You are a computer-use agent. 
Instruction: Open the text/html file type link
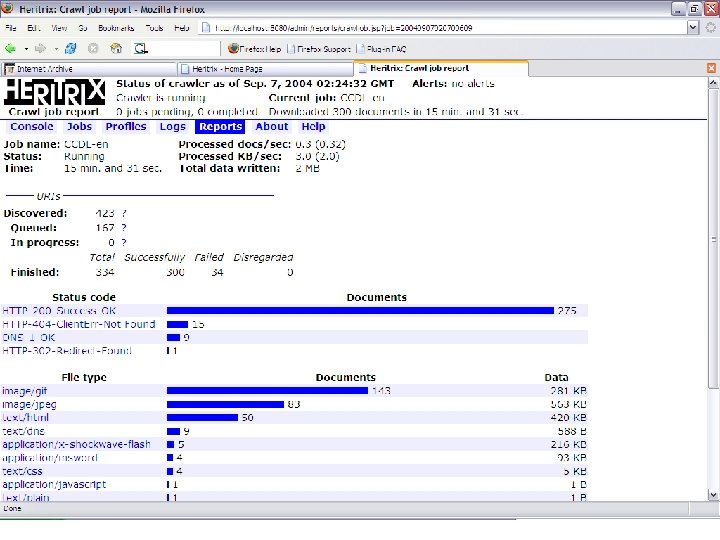click(x=25, y=418)
